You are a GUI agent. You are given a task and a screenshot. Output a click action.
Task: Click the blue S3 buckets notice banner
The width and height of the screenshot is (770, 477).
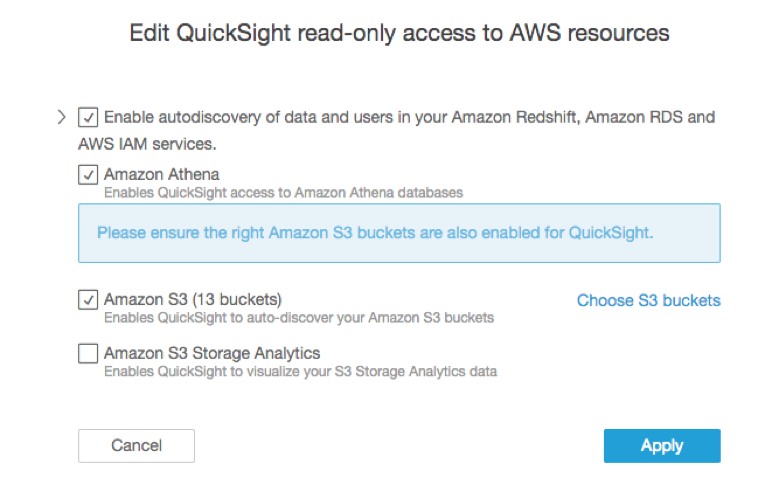click(x=398, y=233)
